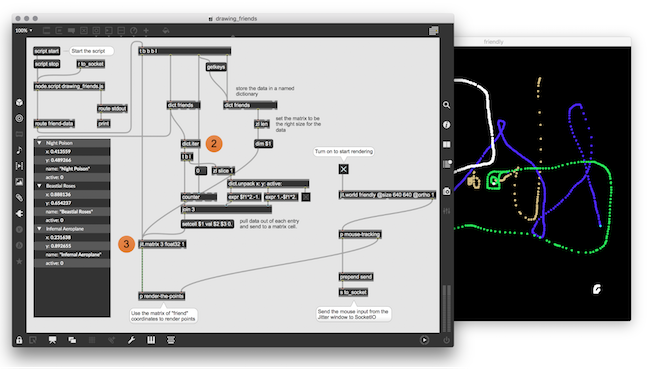Open the inspector info icon in right sidebar
The width and height of the screenshot is (650, 369).
click(446, 124)
